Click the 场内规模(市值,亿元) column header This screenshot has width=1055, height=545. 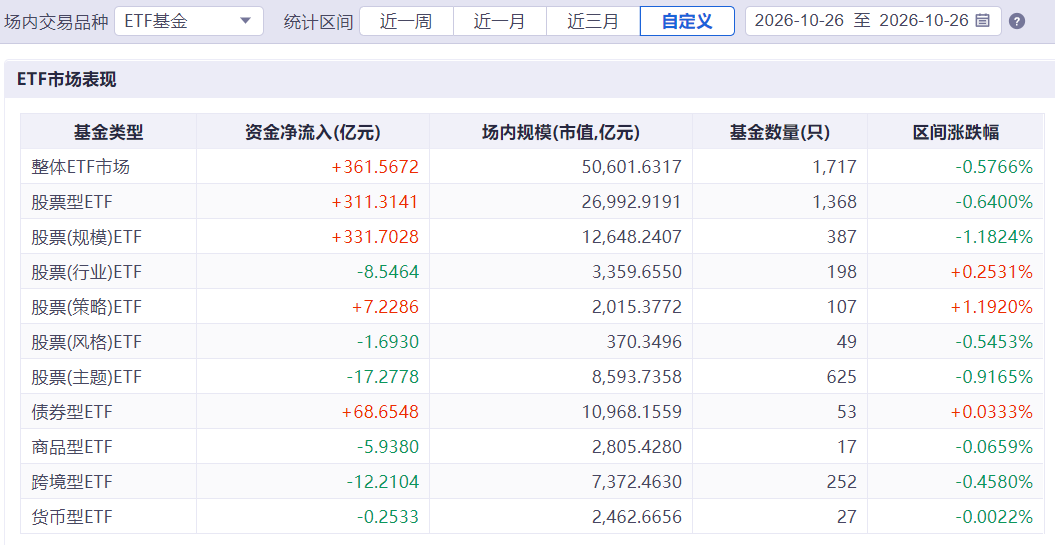561,132
